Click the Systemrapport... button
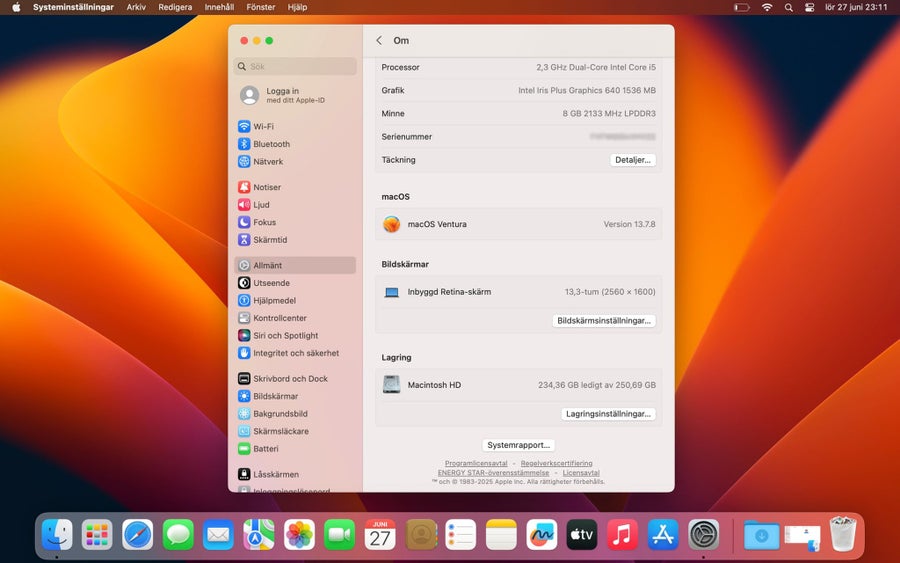Screen dimensions: 900x563 (x=518, y=445)
